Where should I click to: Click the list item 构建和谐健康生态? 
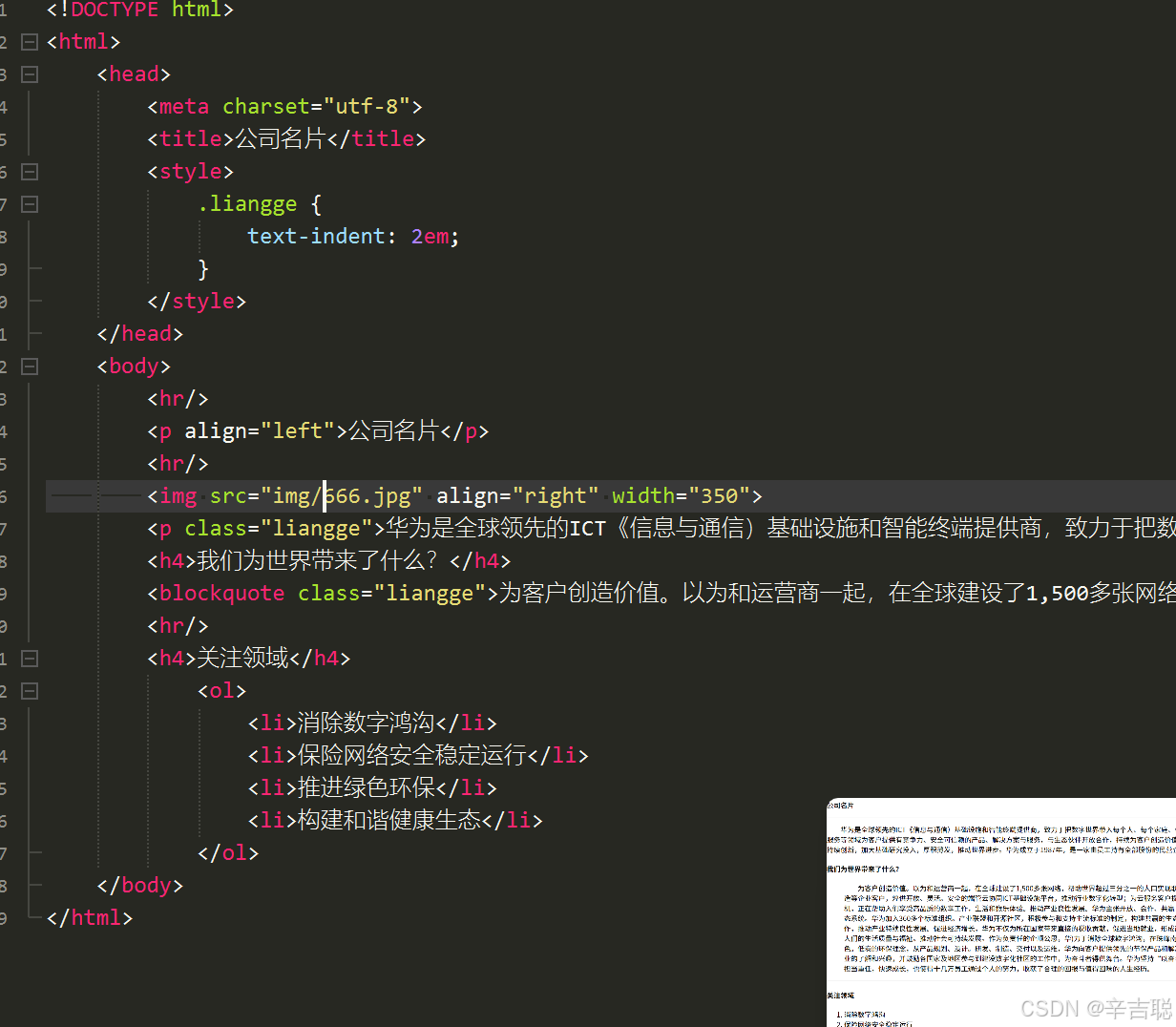tap(389, 821)
